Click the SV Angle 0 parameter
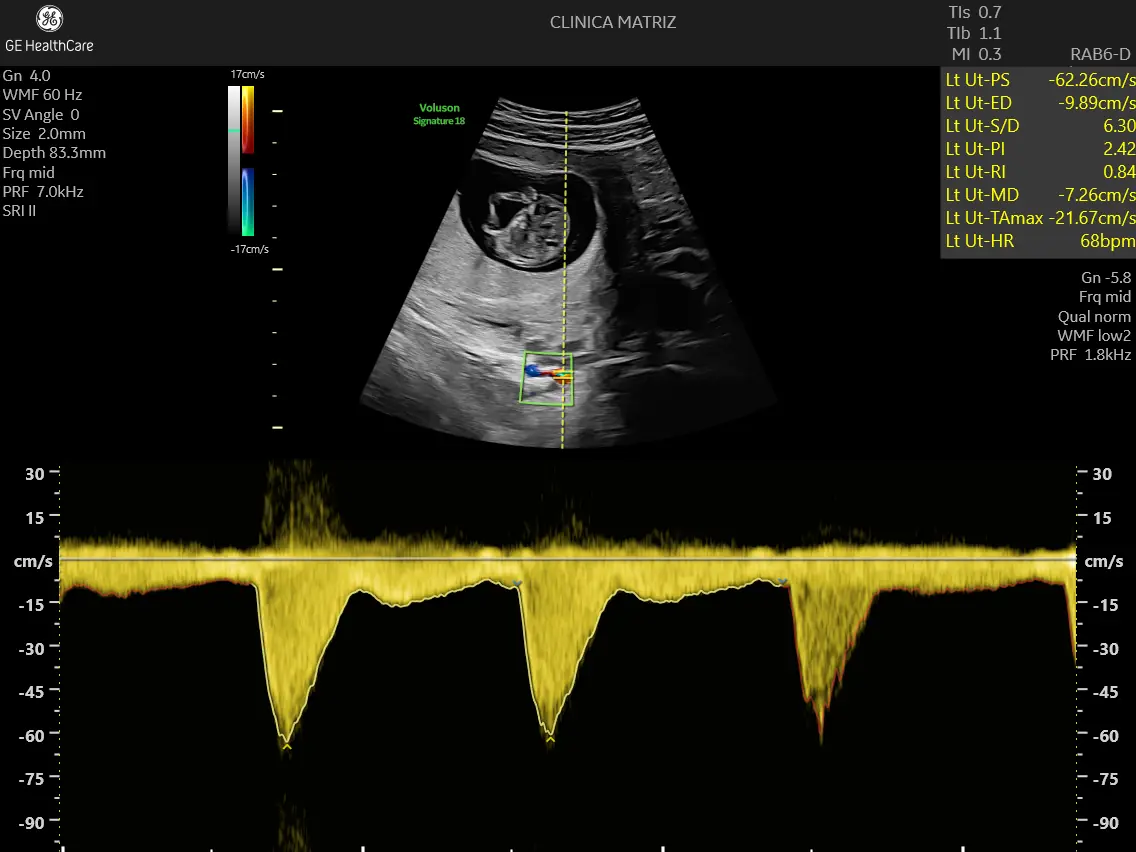Viewport: 1136px width, 852px height. [x=41, y=114]
